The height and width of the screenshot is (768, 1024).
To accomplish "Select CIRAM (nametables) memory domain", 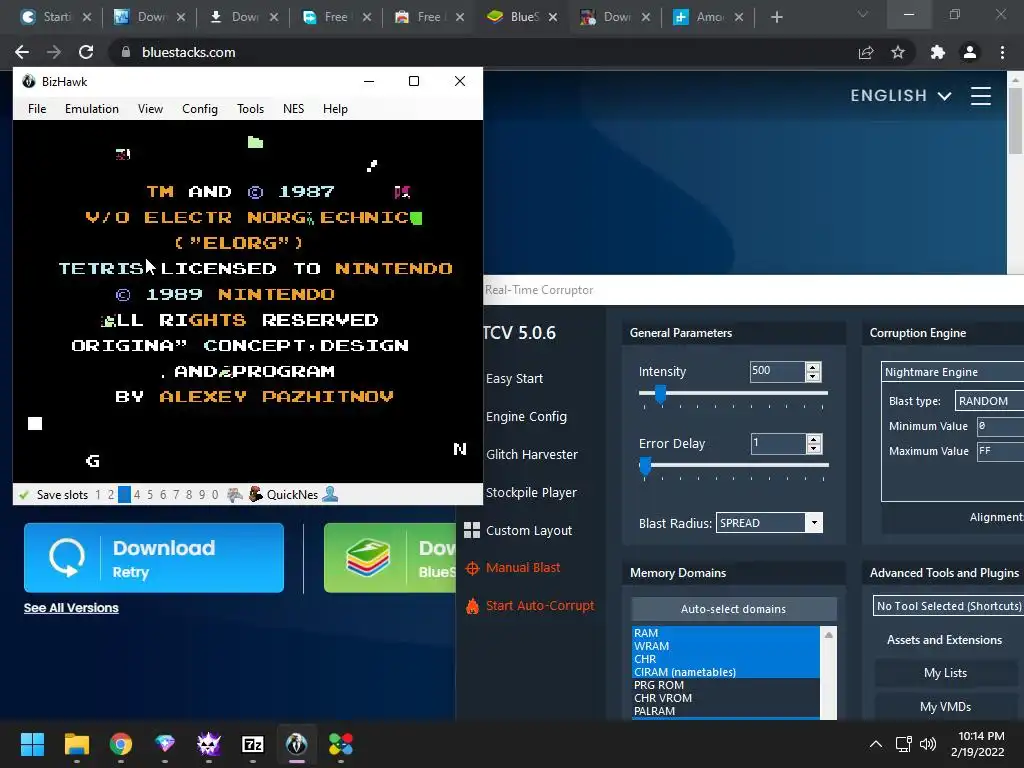I will point(726,672).
